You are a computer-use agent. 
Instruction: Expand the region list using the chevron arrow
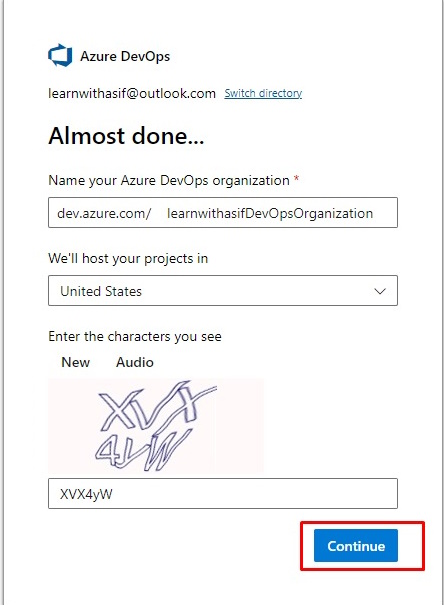[x=380, y=291]
